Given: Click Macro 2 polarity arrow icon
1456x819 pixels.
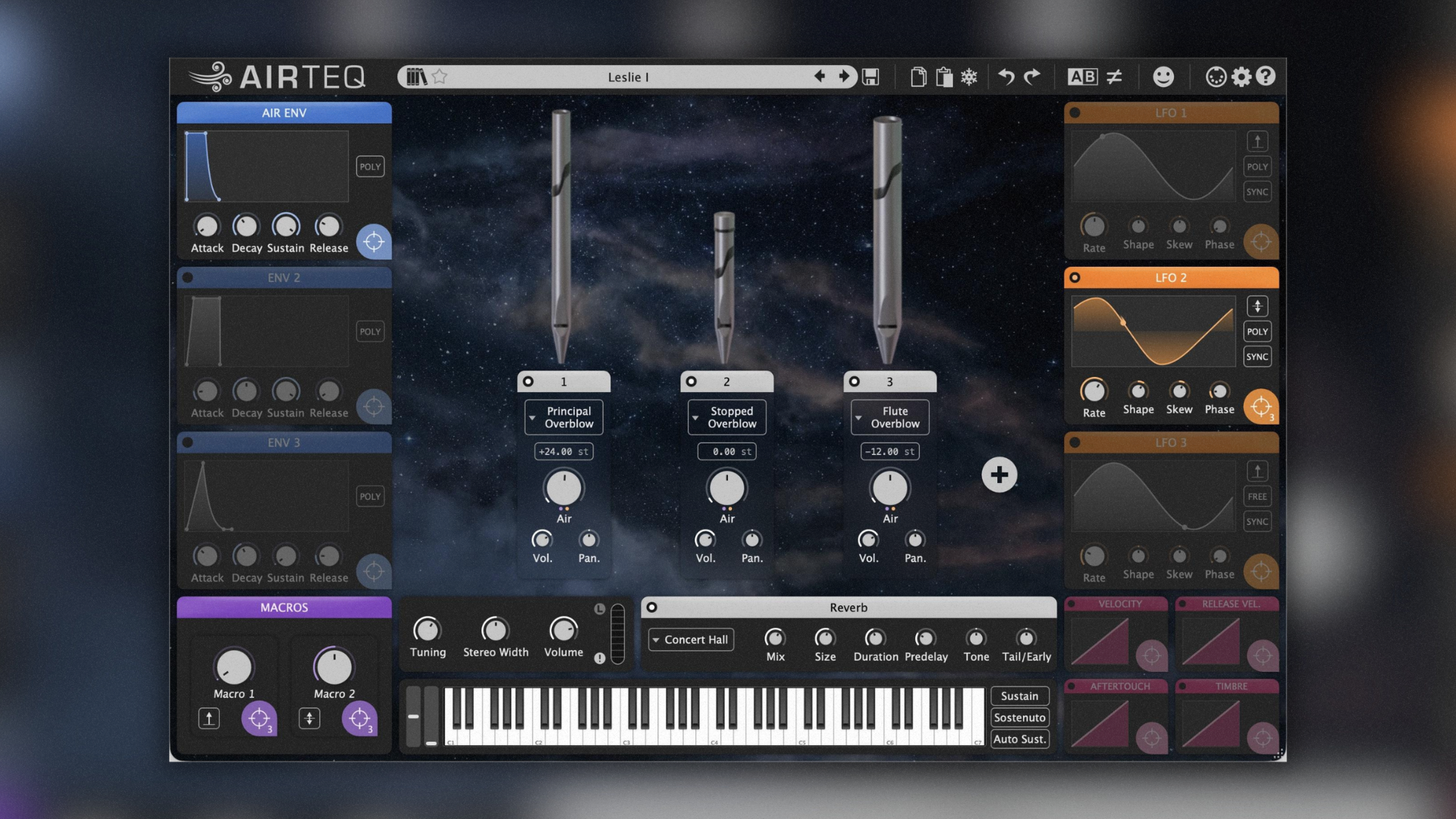Looking at the screenshot, I should [x=309, y=718].
